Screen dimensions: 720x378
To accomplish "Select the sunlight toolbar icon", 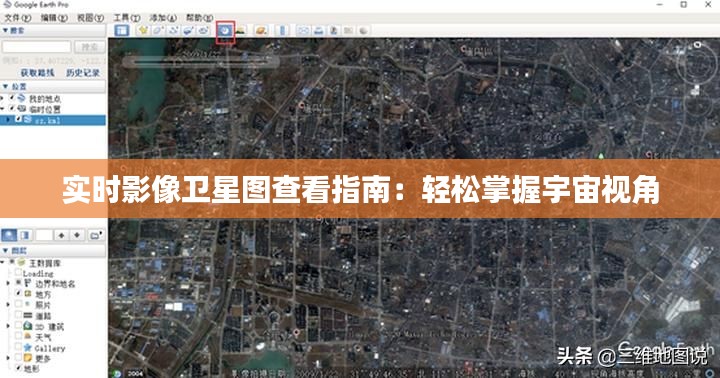I will (240, 31).
